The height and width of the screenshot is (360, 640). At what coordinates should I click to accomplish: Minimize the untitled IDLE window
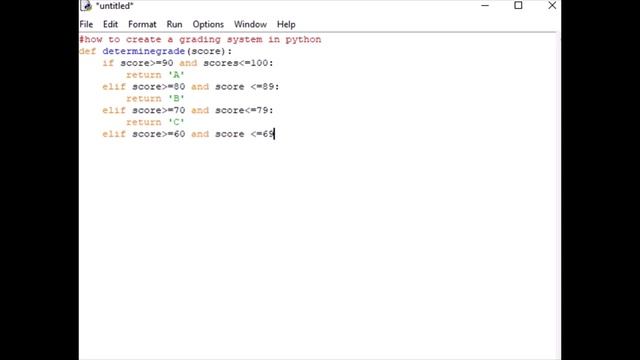[x=485, y=6]
